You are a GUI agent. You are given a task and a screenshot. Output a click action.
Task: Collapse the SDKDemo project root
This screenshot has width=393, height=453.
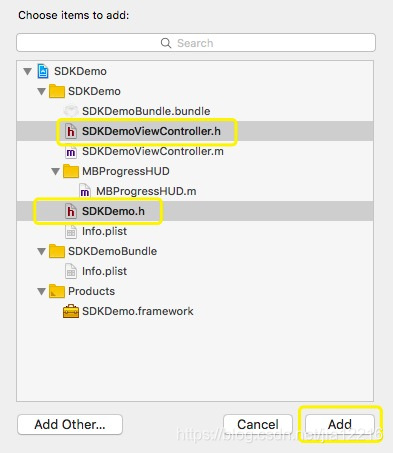pyautogui.click(x=28, y=71)
